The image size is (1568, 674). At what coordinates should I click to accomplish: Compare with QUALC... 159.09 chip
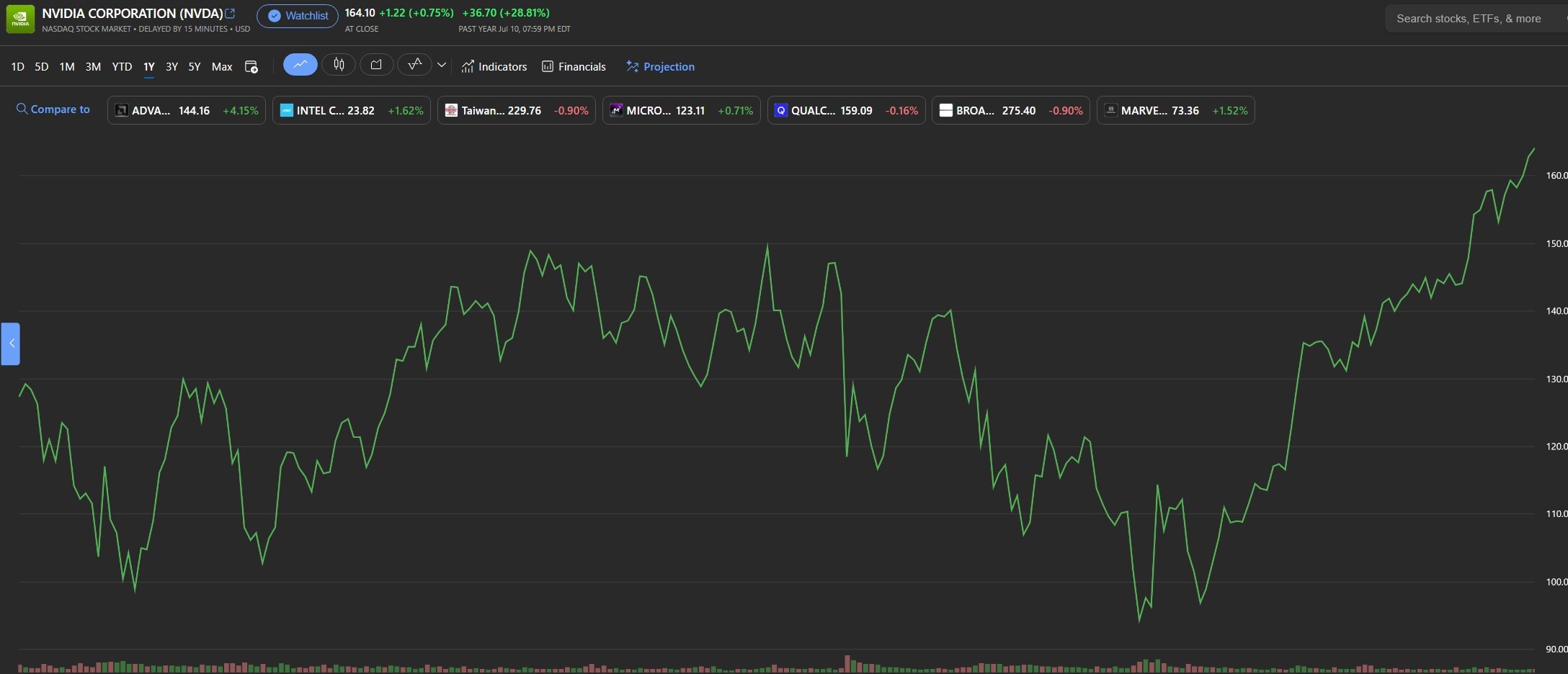point(847,110)
